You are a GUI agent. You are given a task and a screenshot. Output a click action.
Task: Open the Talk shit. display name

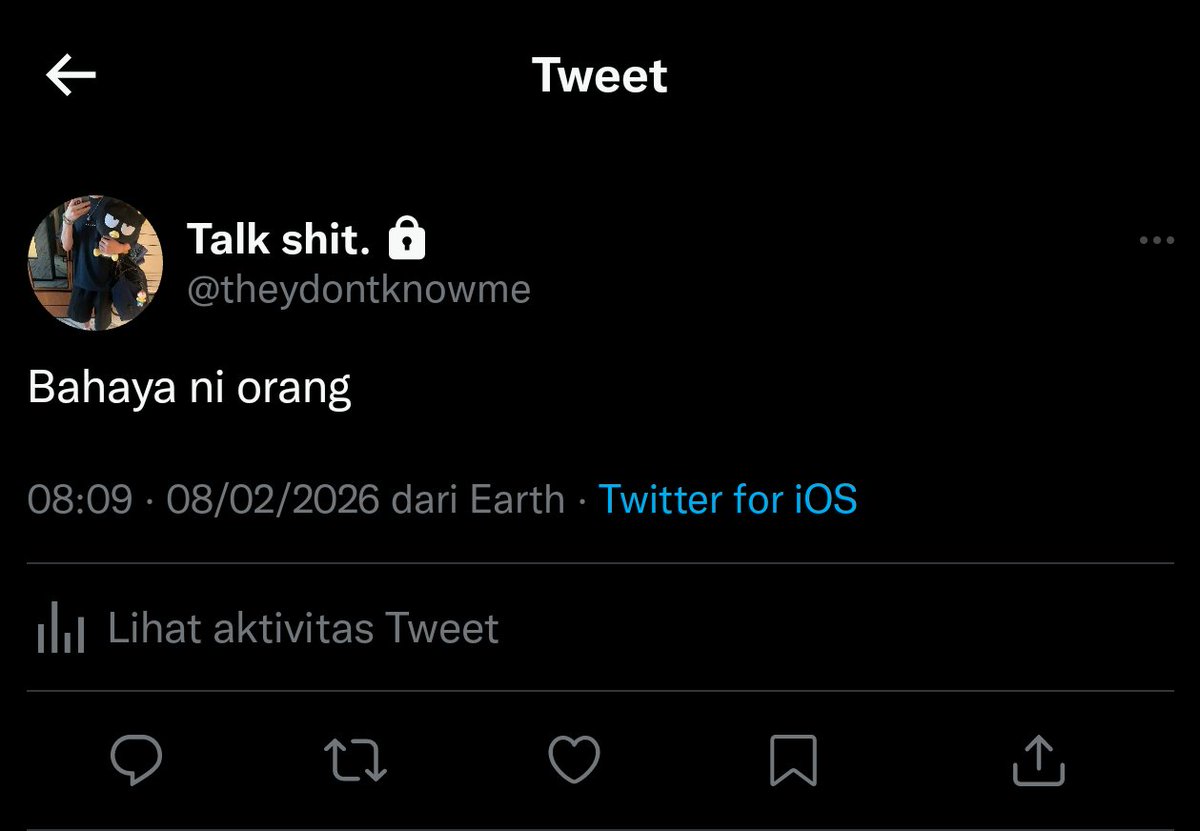click(x=279, y=239)
